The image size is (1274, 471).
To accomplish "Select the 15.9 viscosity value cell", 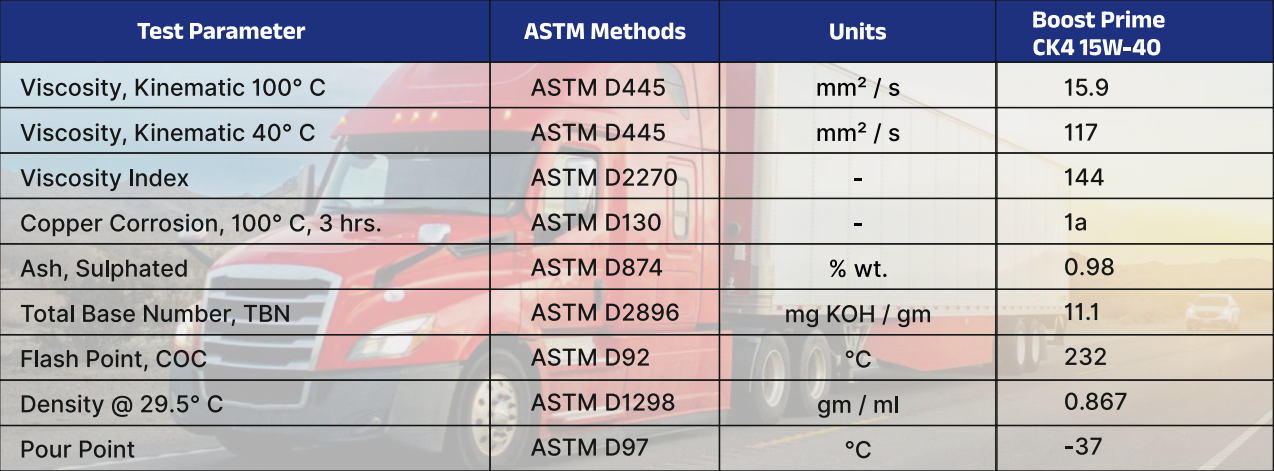I will pyautogui.click(x=1086, y=87).
